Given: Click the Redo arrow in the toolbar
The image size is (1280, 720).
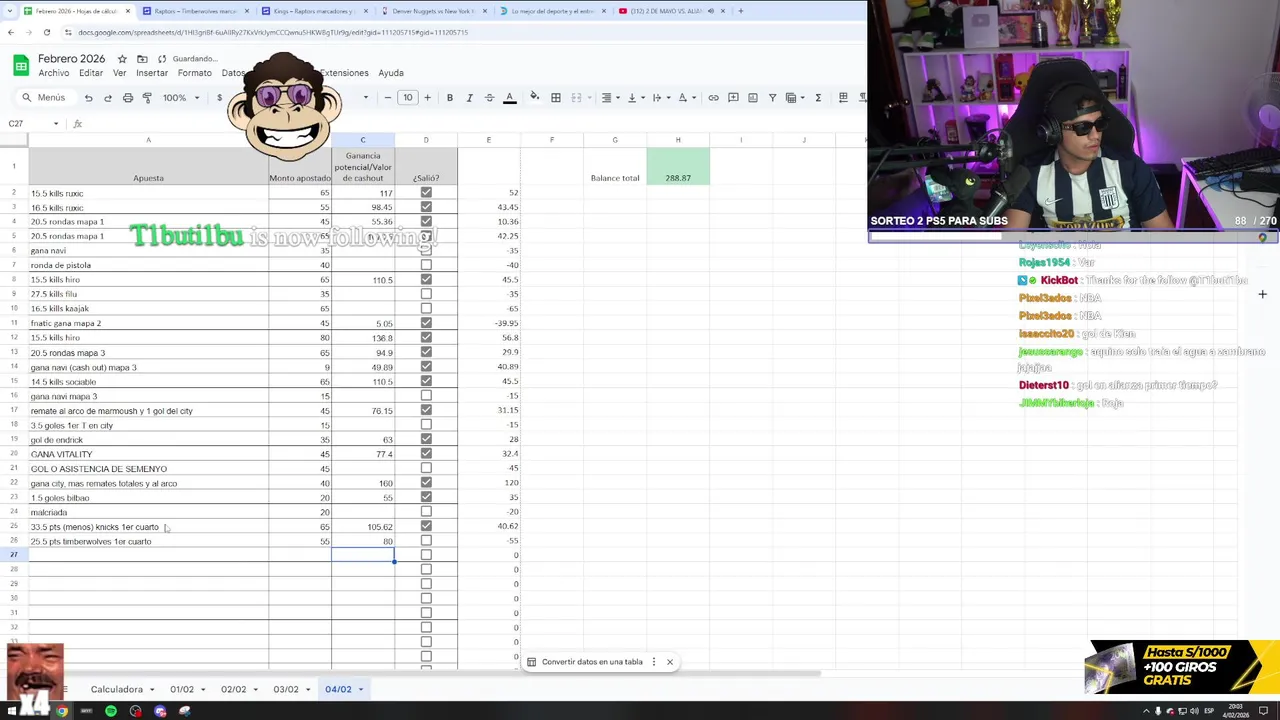Looking at the screenshot, I should (x=108, y=98).
